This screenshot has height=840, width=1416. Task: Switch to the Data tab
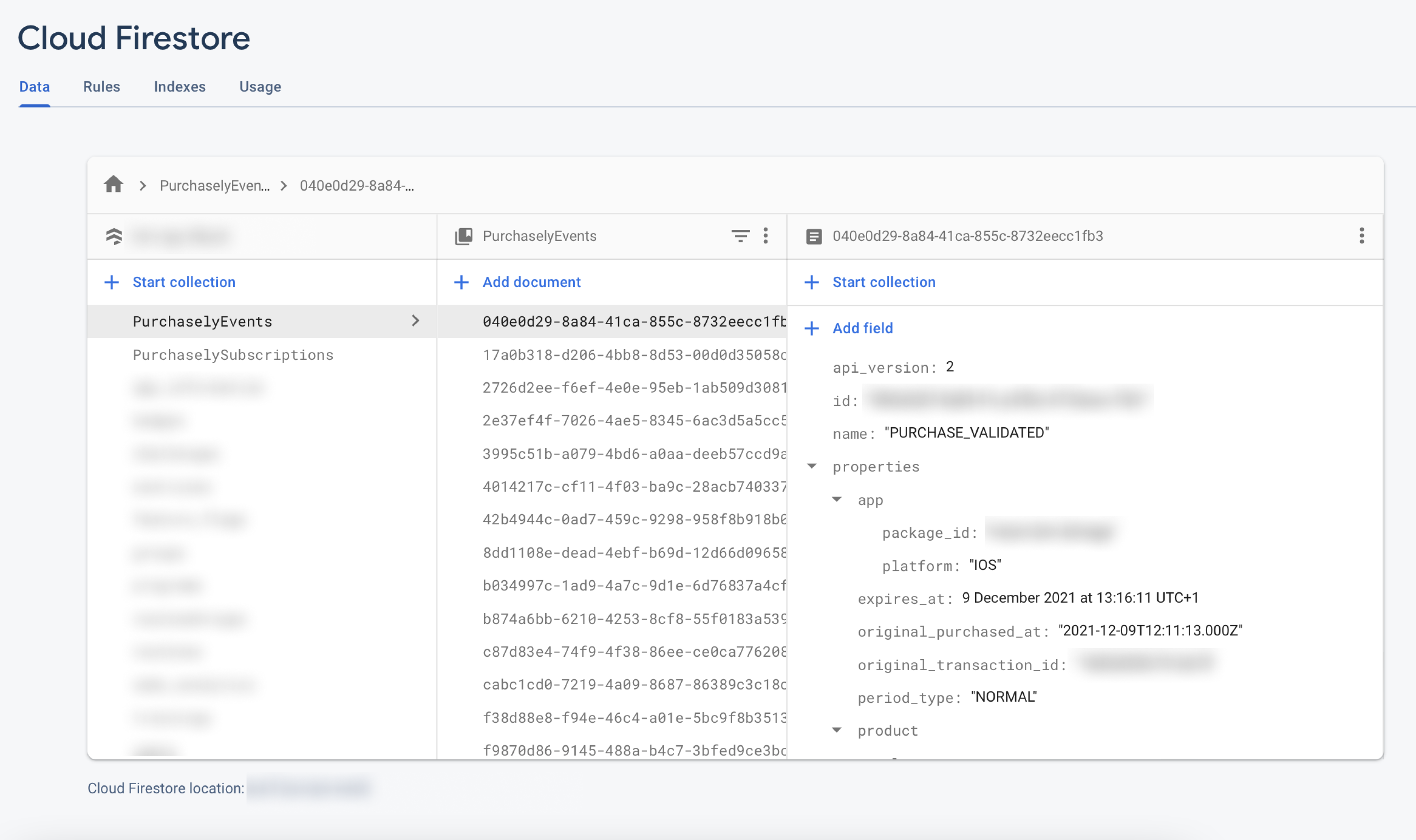(x=34, y=87)
